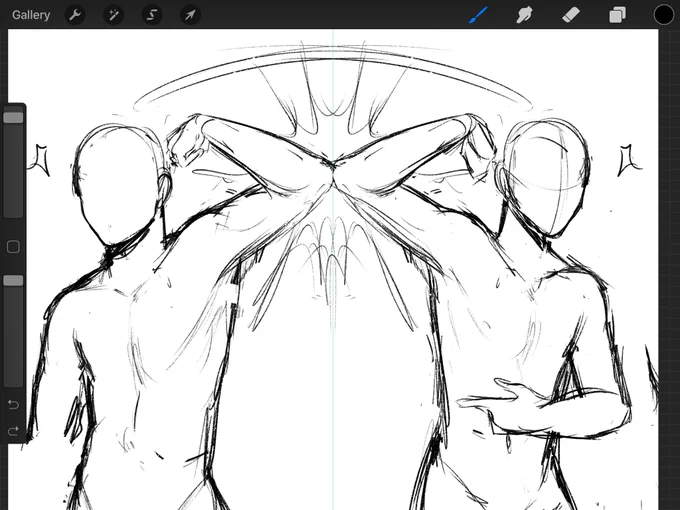This screenshot has height=510, width=680.
Task: Select the Brush tool
Action: pos(478,15)
